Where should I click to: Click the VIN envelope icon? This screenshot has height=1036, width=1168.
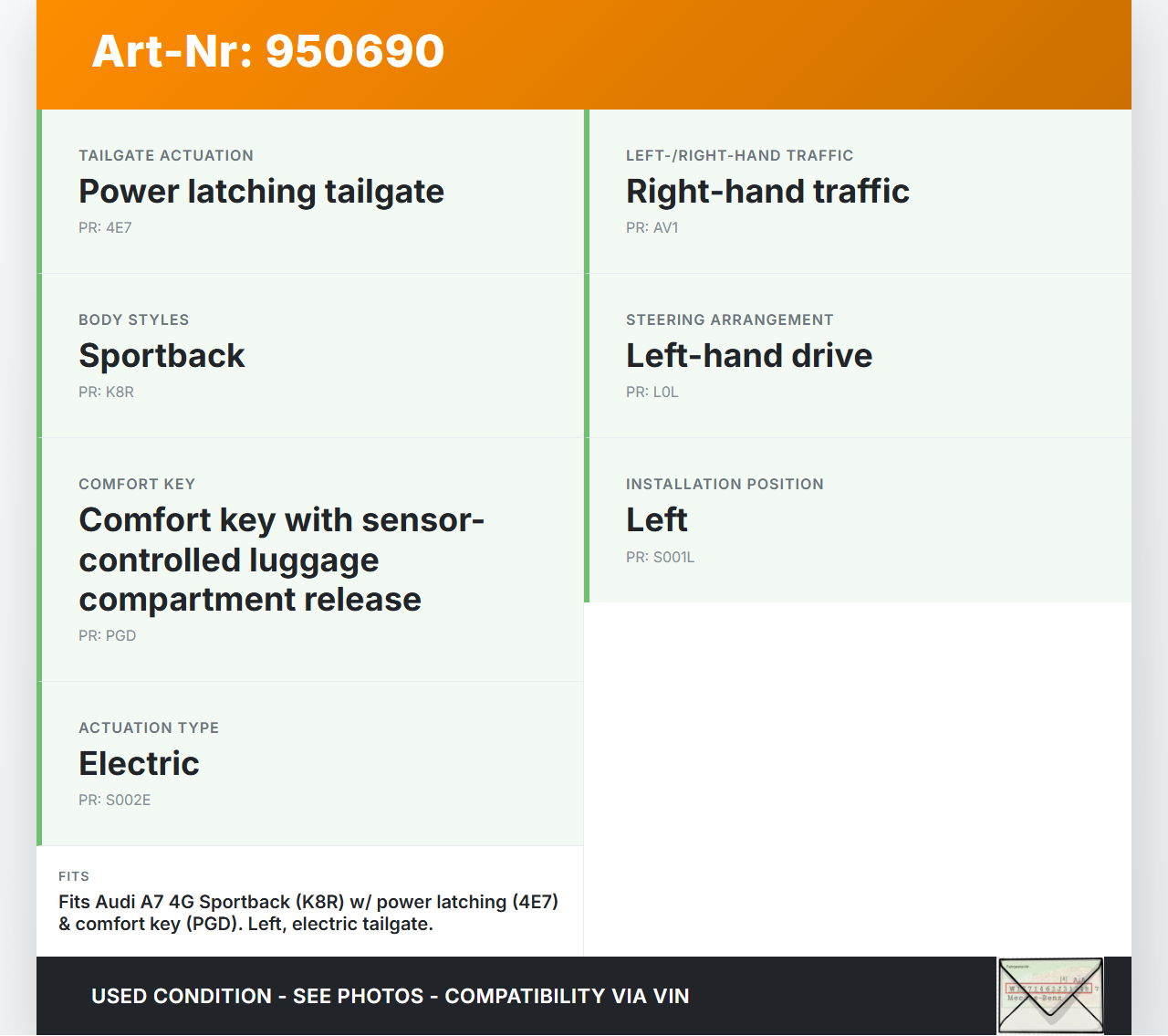click(x=1050, y=995)
